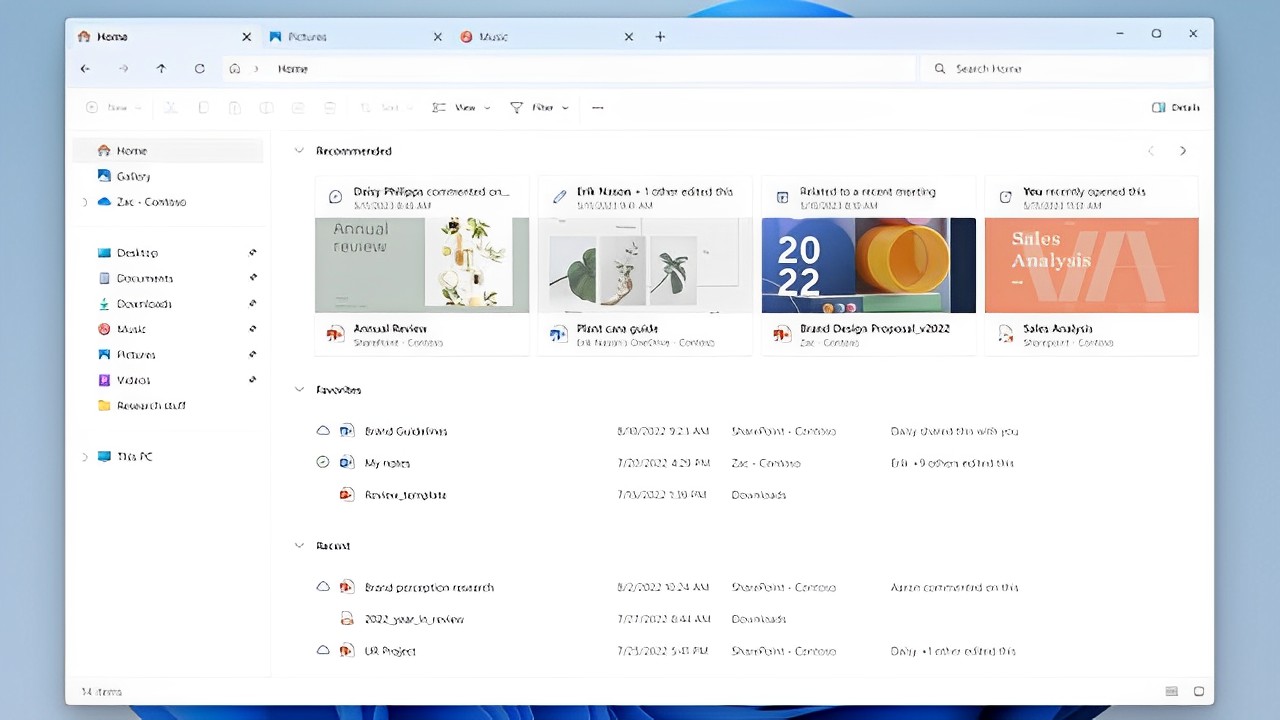The width and height of the screenshot is (1280, 720).
Task: Click the Copy icon in the toolbar
Action: [x=203, y=107]
